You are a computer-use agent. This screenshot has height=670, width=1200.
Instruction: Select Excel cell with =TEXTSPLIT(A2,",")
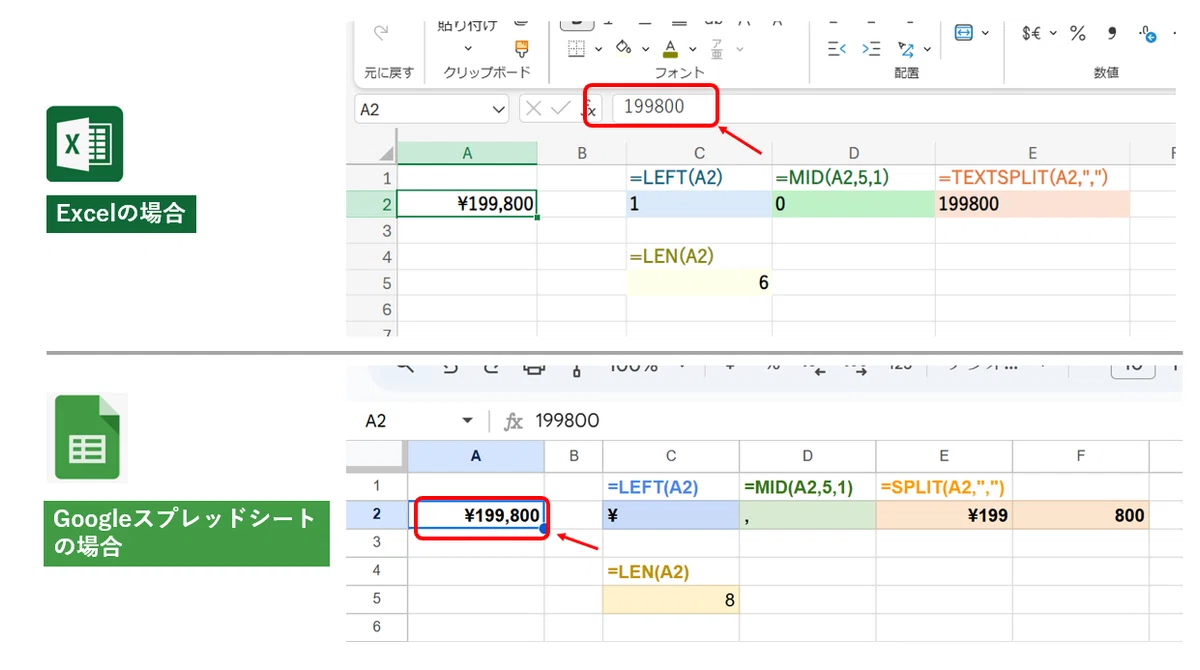pos(1032,178)
